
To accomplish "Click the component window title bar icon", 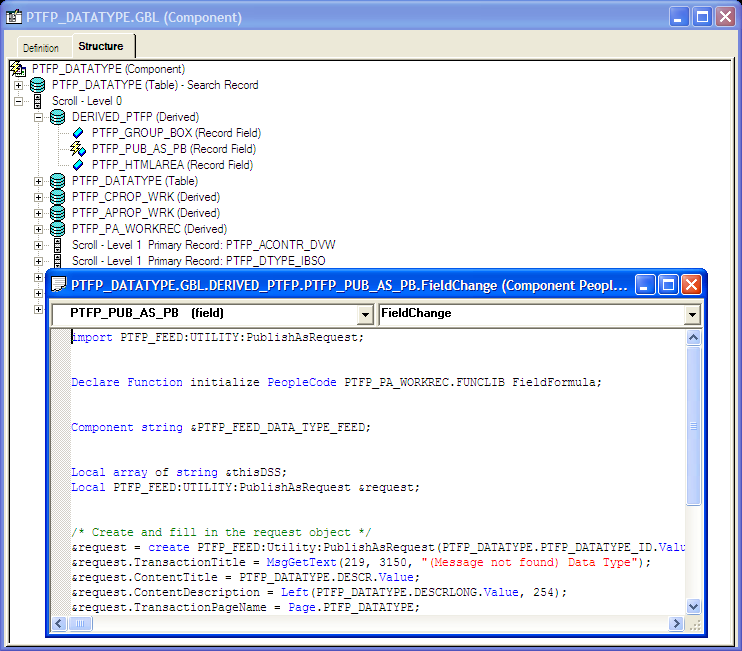I will (14, 17).
